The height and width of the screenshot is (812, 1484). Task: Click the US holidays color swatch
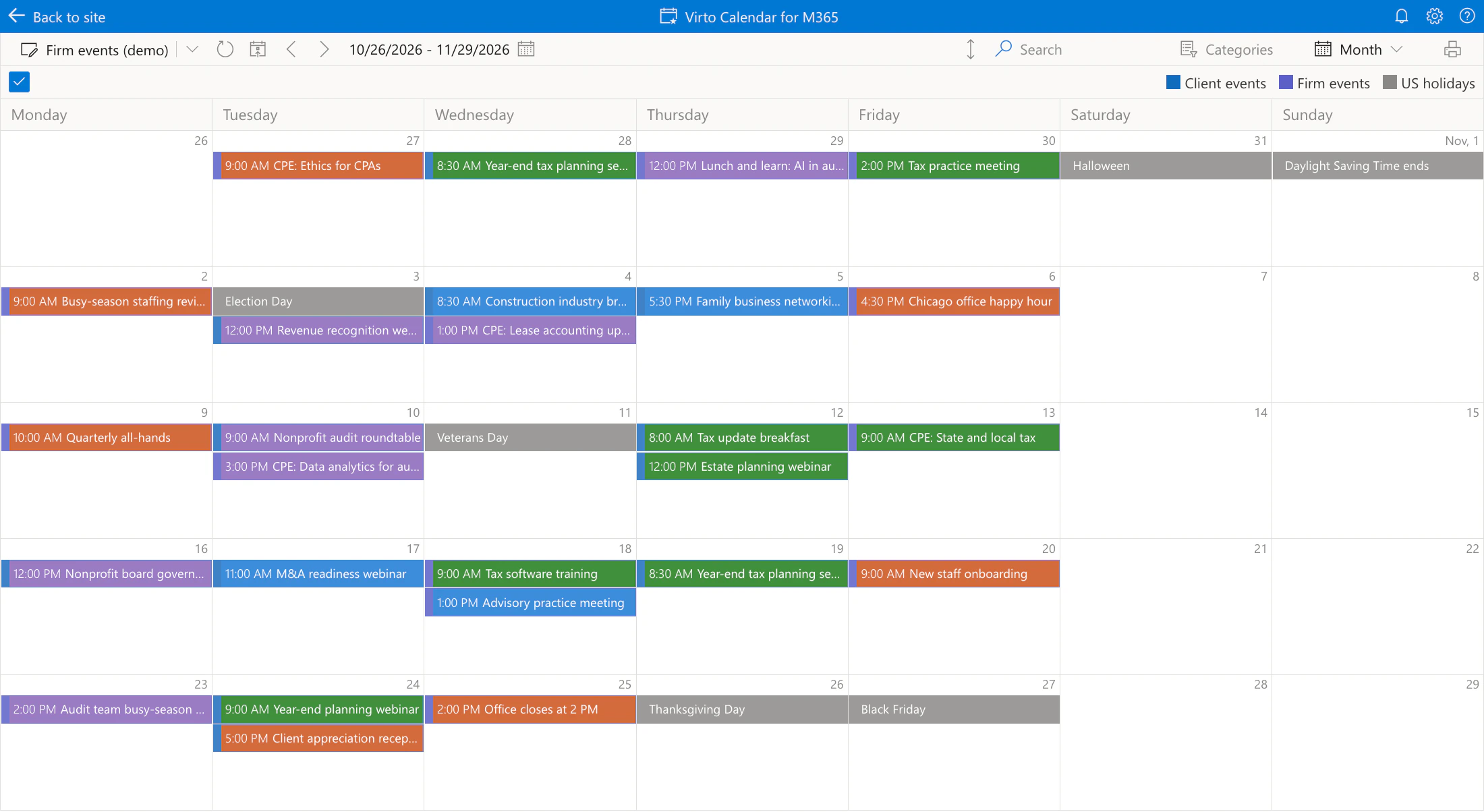[x=1390, y=82]
